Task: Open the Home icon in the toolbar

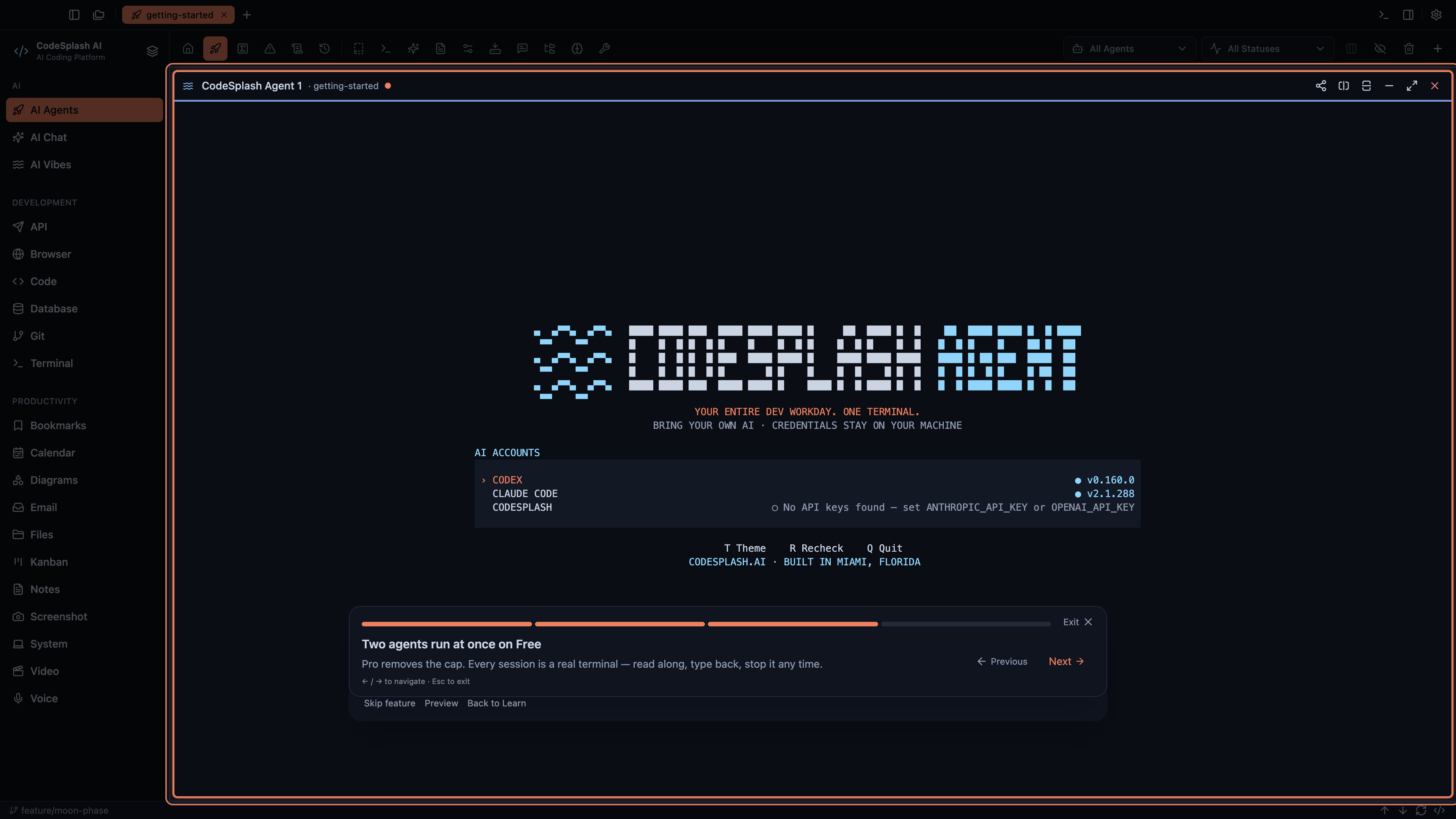Action: pos(188,49)
